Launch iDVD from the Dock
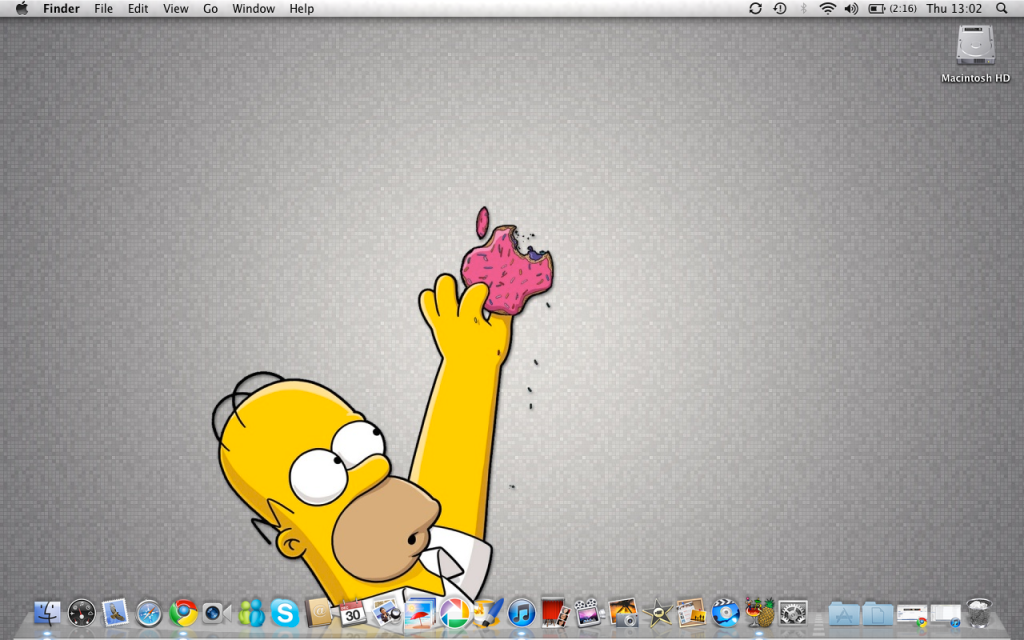1024x640 pixels. tap(725, 613)
